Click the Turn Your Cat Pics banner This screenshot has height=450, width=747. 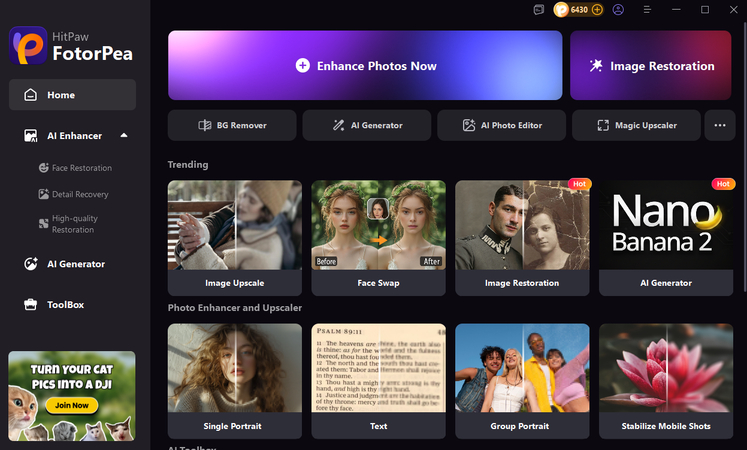tap(72, 396)
